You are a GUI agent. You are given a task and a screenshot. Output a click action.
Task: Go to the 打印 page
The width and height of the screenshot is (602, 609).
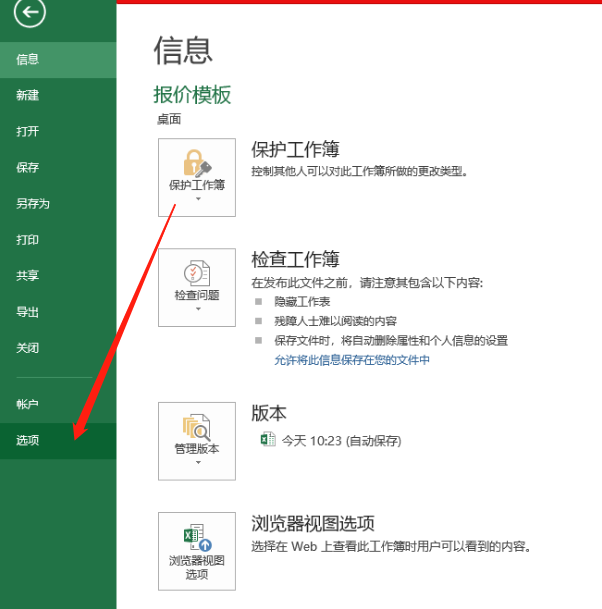point(28,240)
